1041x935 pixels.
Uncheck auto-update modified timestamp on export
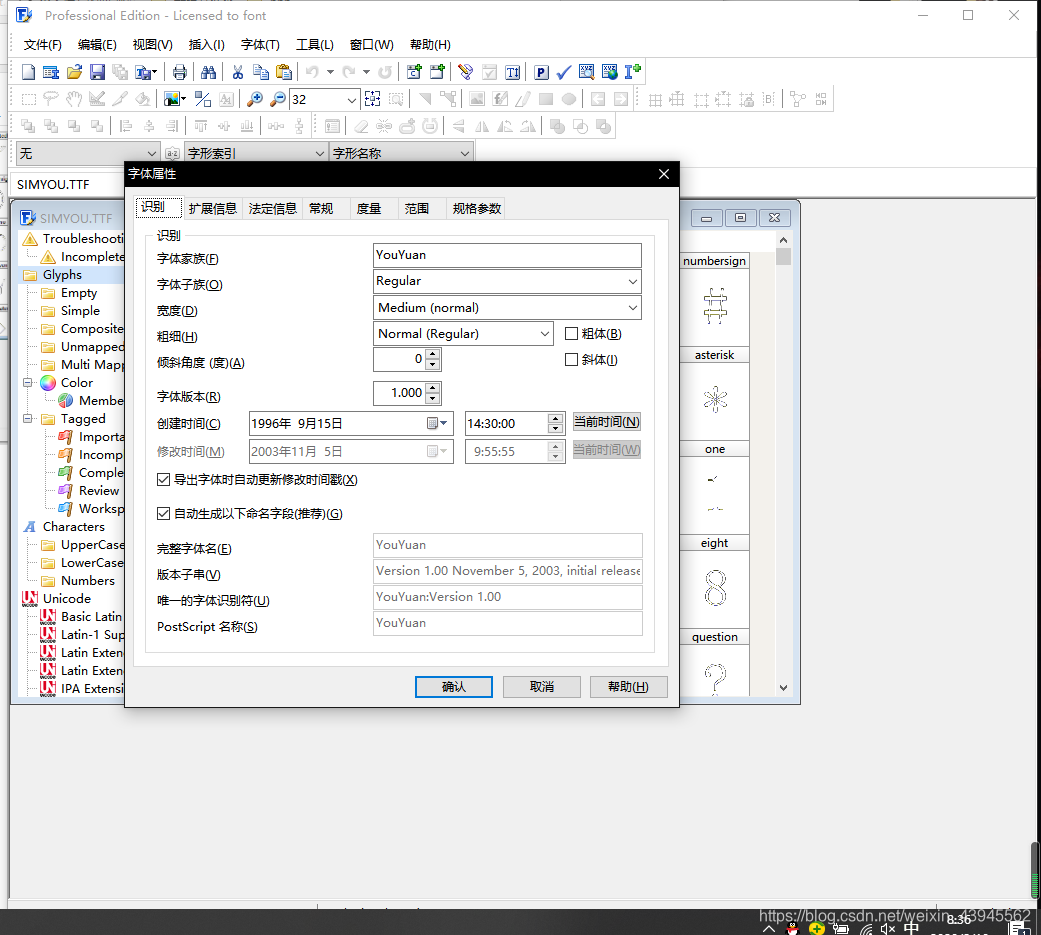163,479
